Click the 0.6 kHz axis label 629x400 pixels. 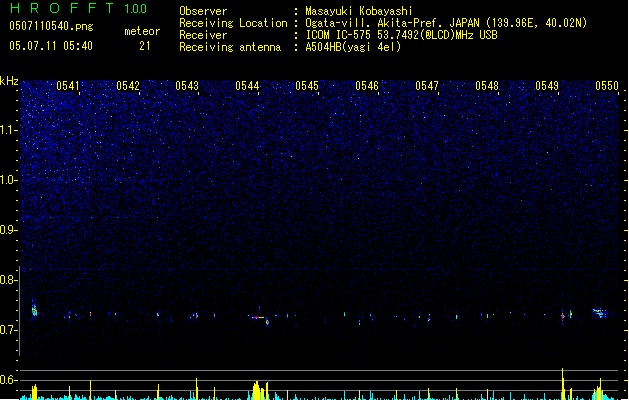8,380
